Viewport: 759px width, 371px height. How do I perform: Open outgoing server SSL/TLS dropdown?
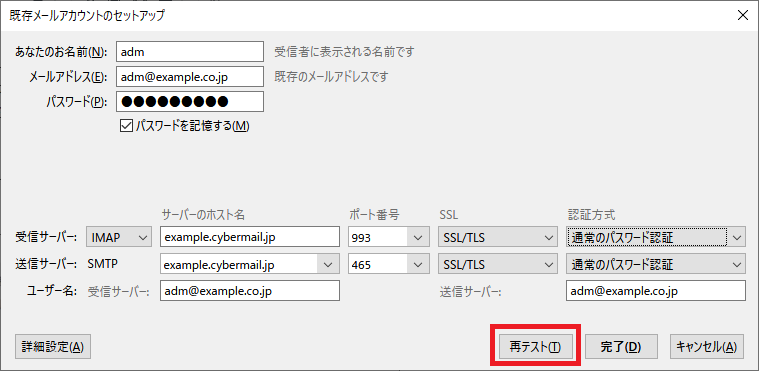coord(498,265)
